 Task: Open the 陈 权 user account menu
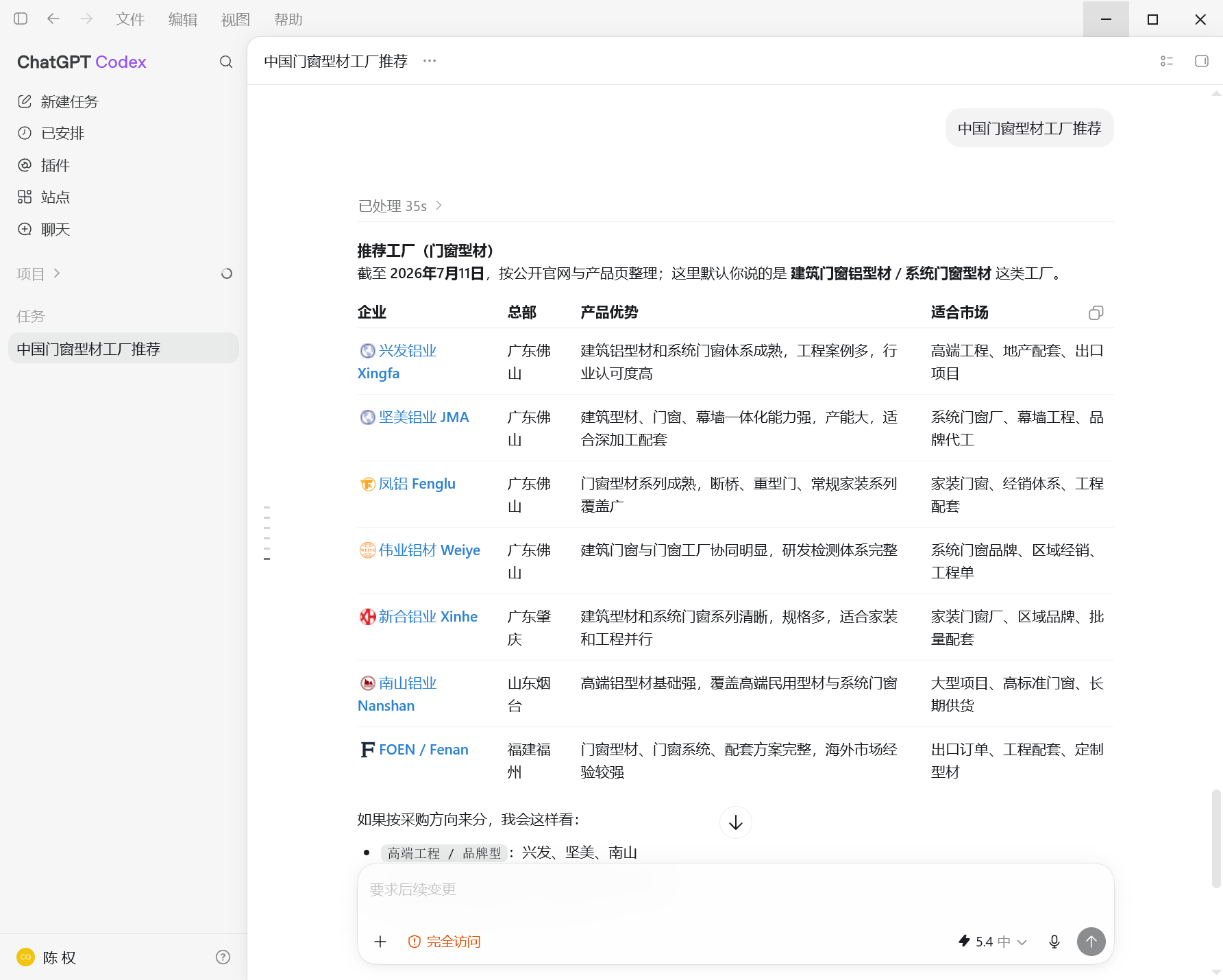point(47,957)
